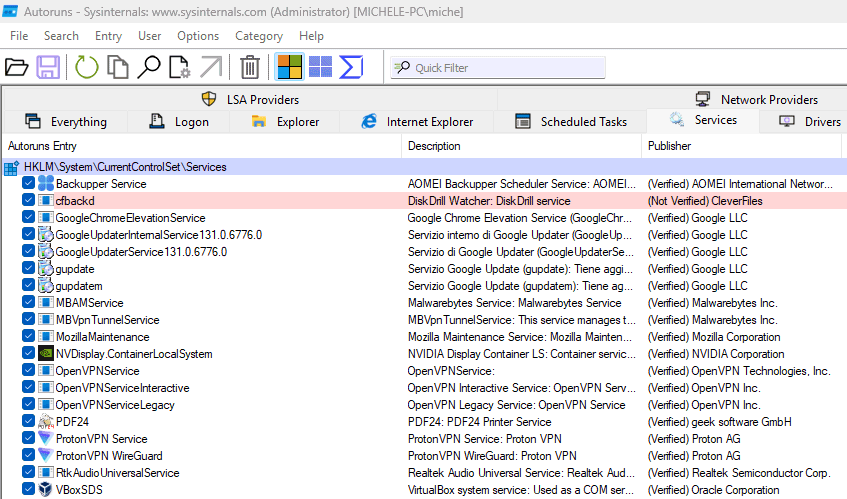Click "PDF24: PDF24 Printer Service" description
Screen dimensions: 847x499
pos(480,422)
